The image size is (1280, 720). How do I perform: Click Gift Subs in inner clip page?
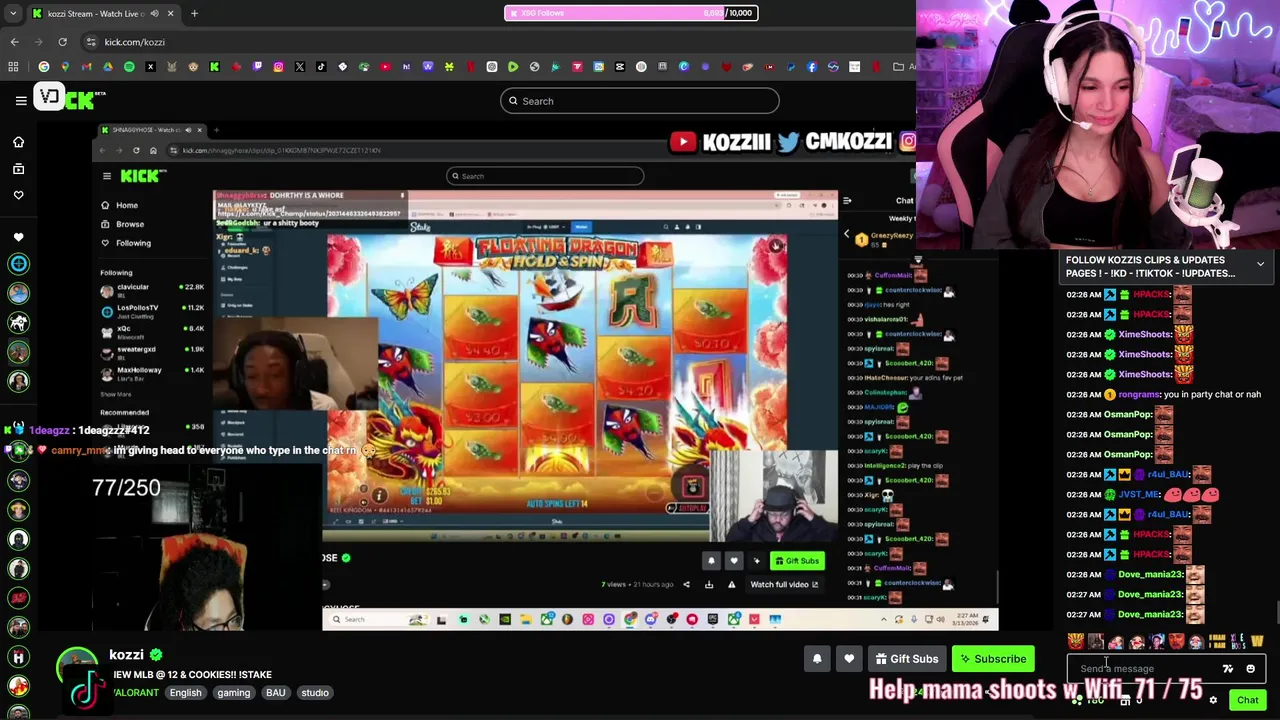[x=797, y=561]
